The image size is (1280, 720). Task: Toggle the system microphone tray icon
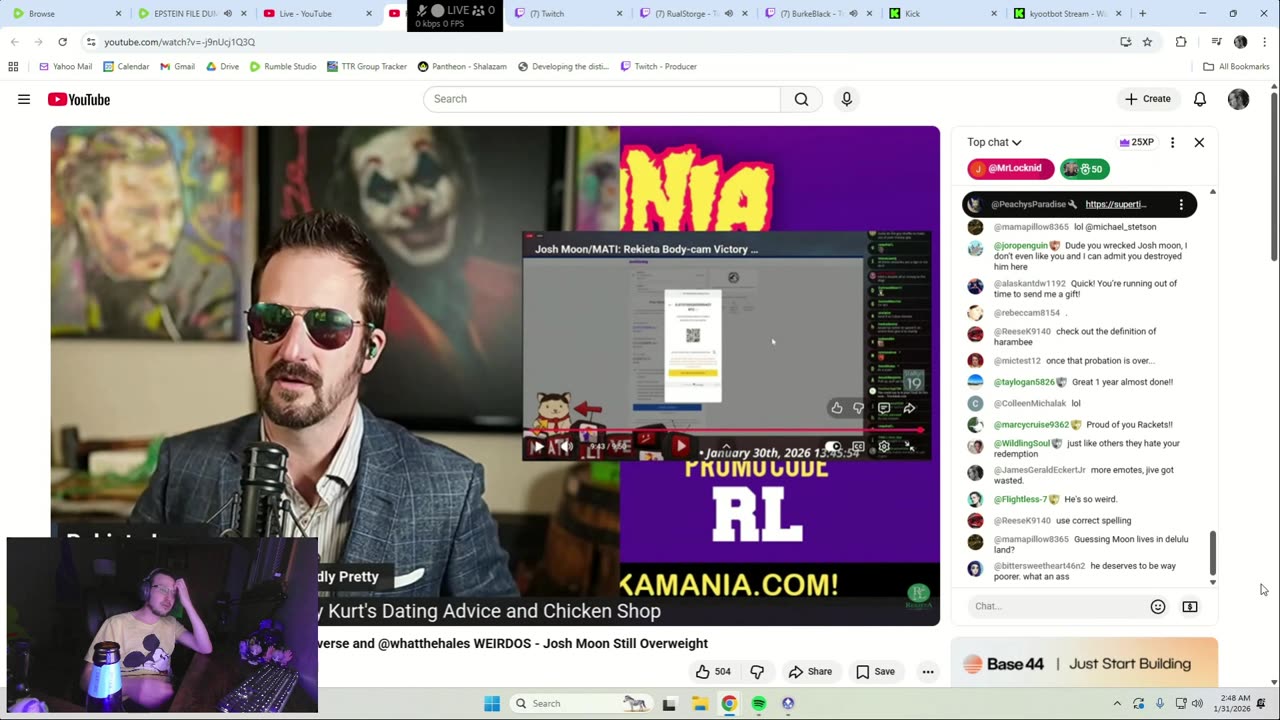(x=1160, y=703)
